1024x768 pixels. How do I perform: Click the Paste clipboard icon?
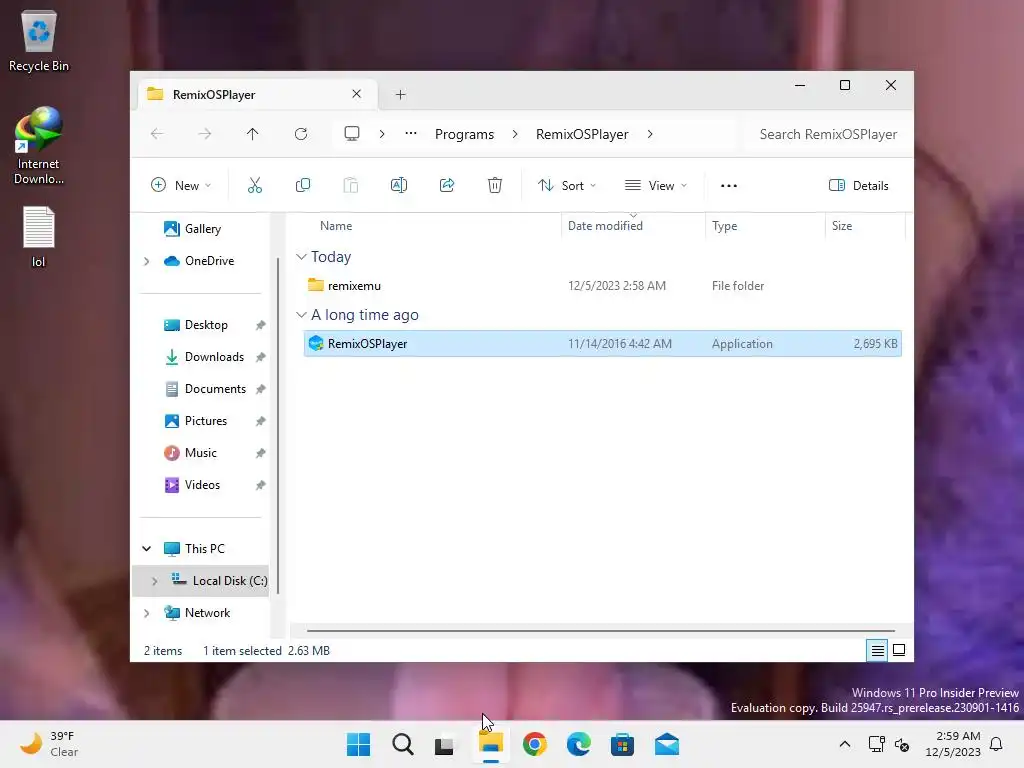point(351,185)
